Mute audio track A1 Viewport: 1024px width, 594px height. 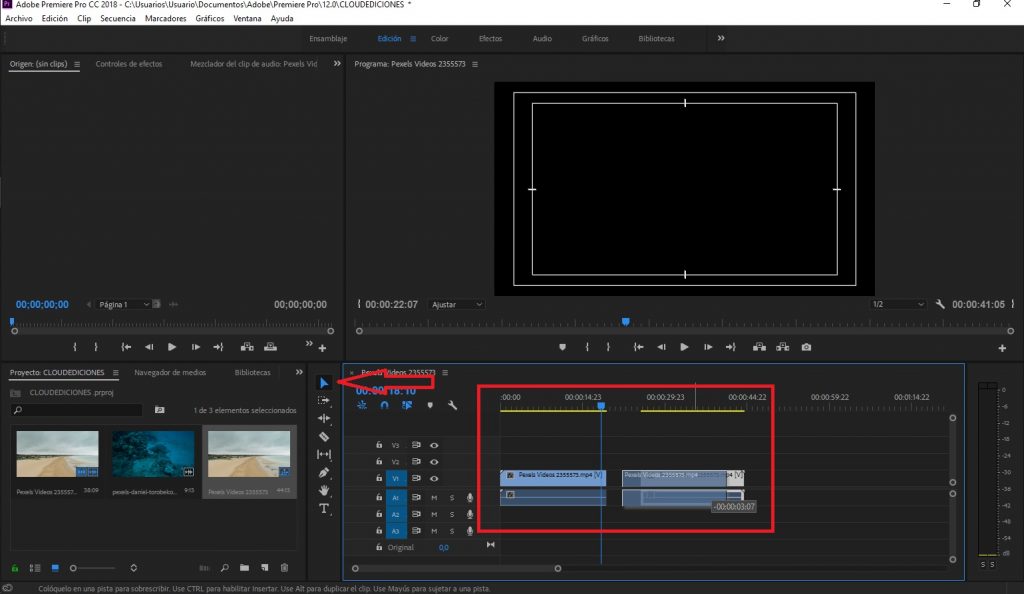click(434, 497)
